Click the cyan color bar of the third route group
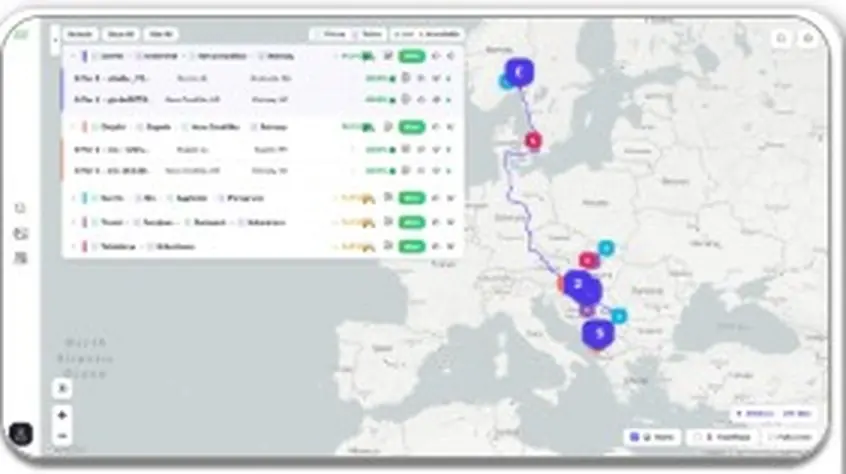Viewport: 846px width, 474px height. (x=84, y=198)
